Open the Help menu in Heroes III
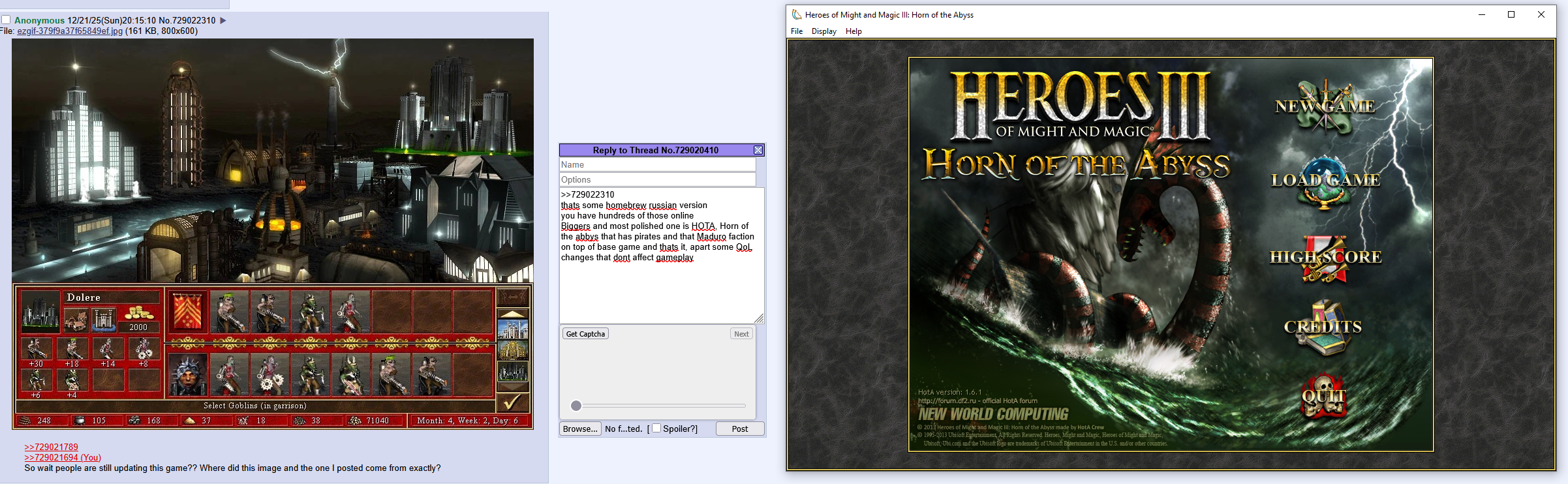Screen dimensions: 1568x484 [853, 31]
